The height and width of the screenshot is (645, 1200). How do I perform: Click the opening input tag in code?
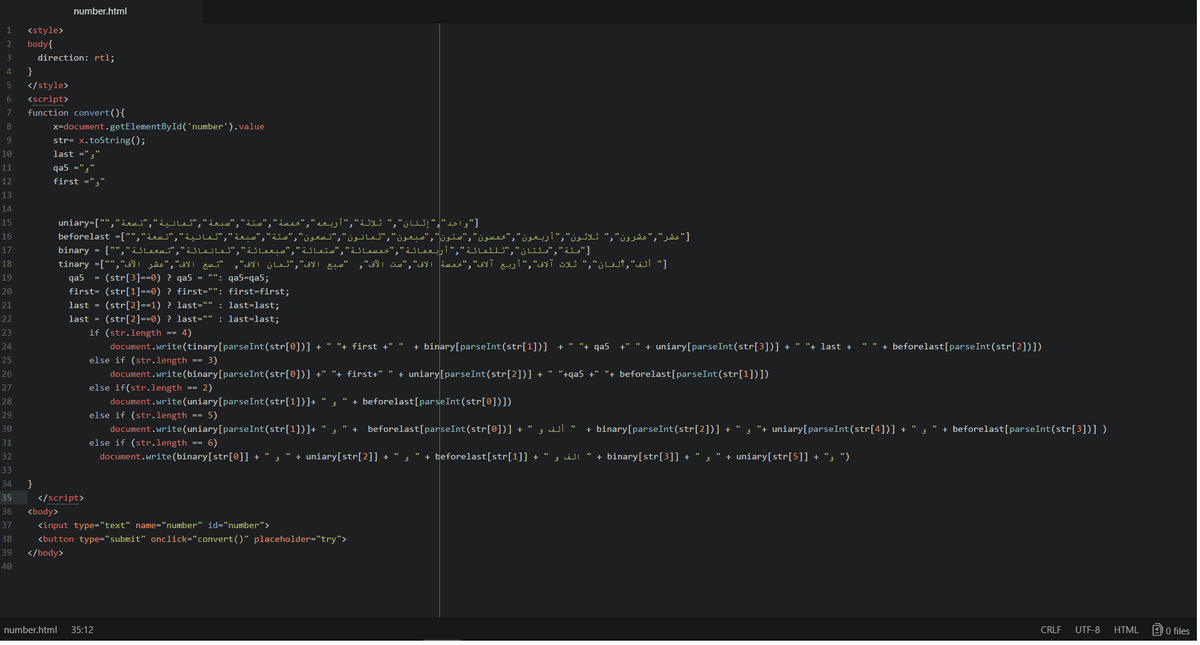point(54,525)
